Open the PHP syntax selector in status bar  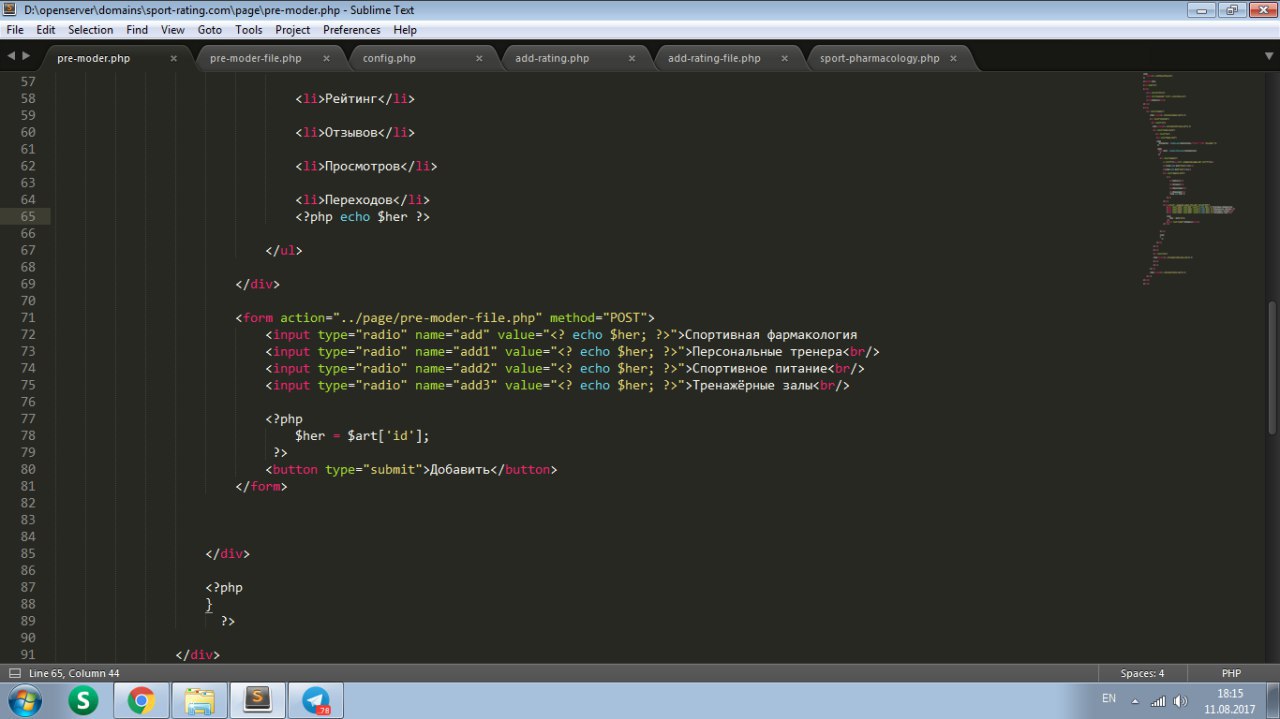pyautogui.click(x=1231, y=673)
